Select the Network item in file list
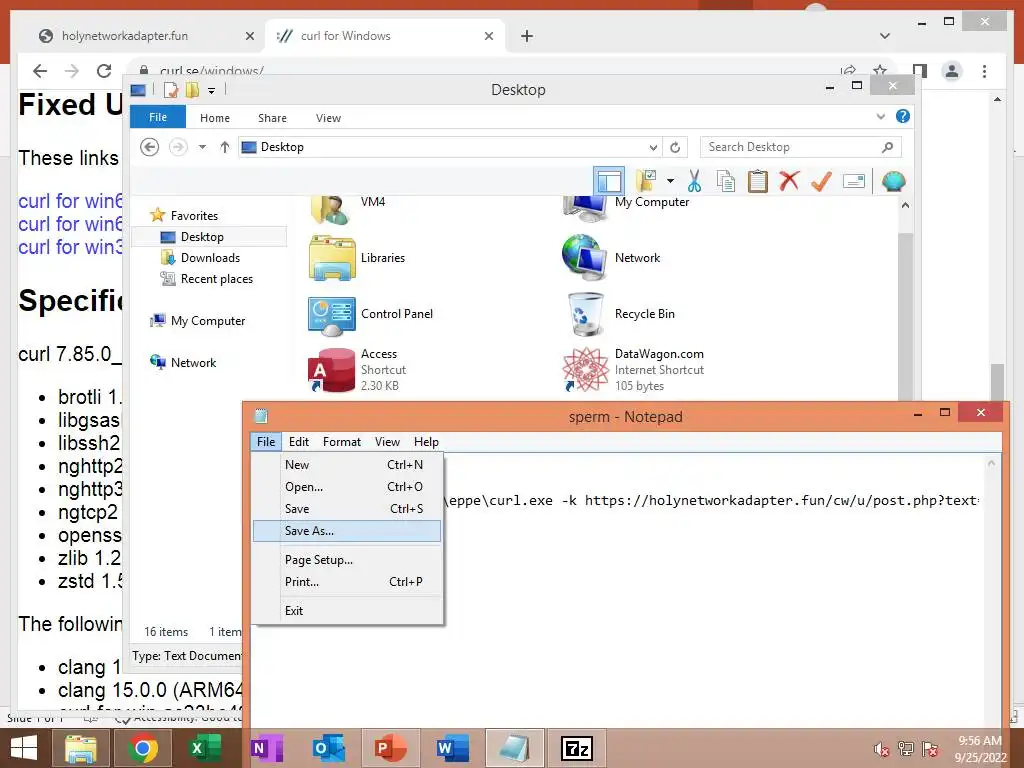Screen dimensions: 1024x768 (x=611, y=257)
